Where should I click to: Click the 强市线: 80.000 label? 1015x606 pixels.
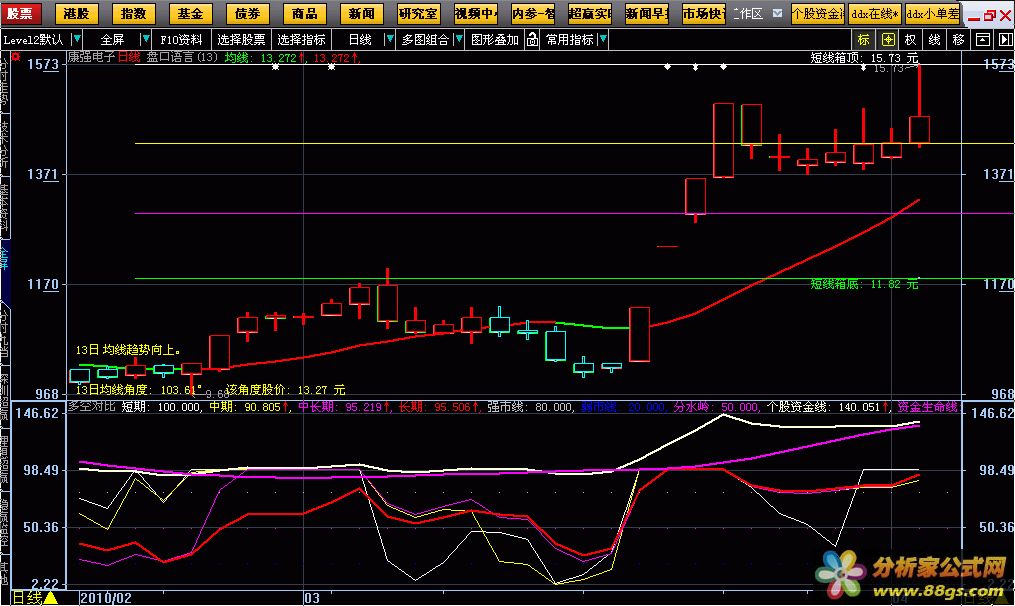(x=529, y=407)
